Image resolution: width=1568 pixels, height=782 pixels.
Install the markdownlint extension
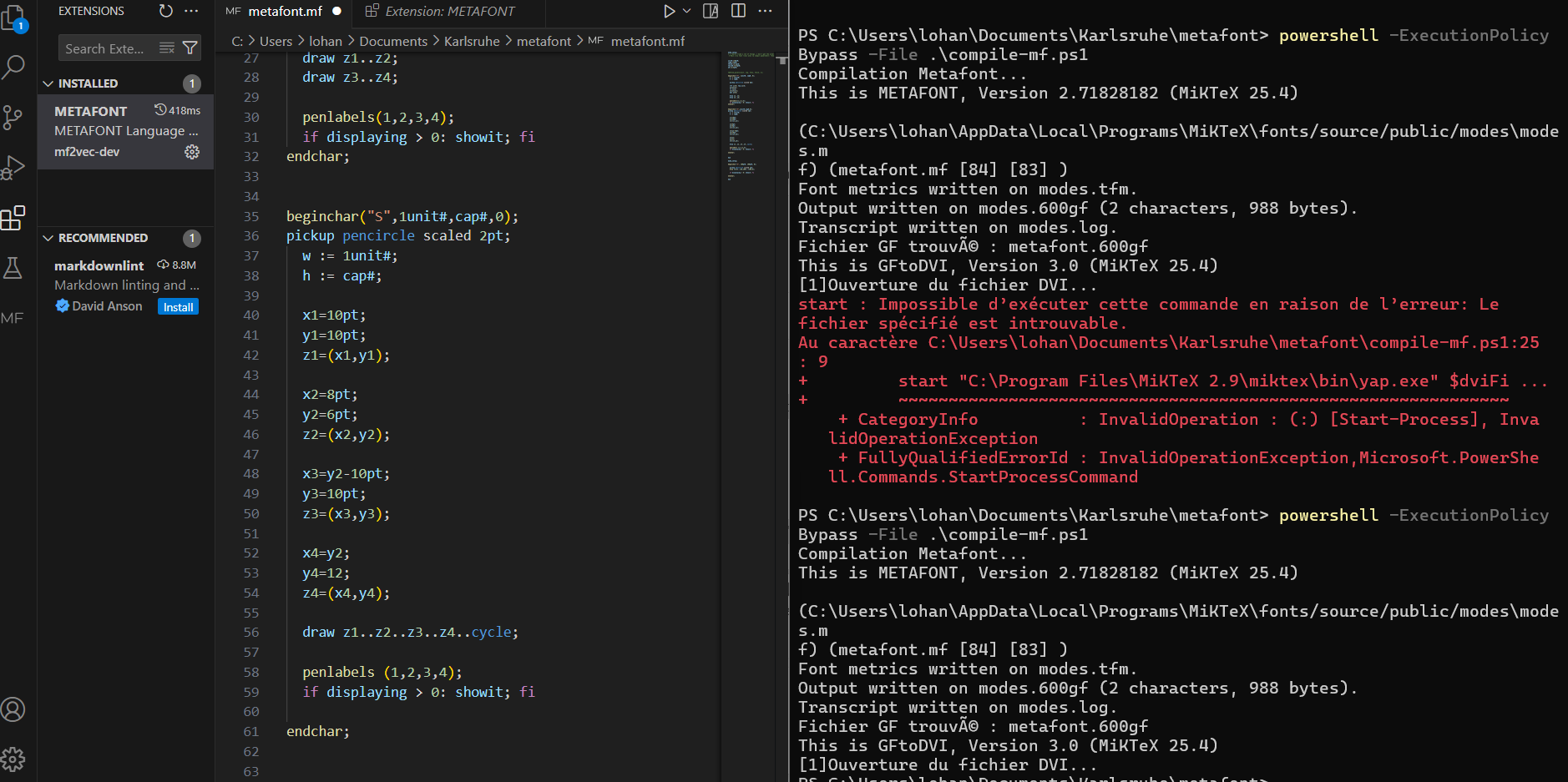(178, 307)
